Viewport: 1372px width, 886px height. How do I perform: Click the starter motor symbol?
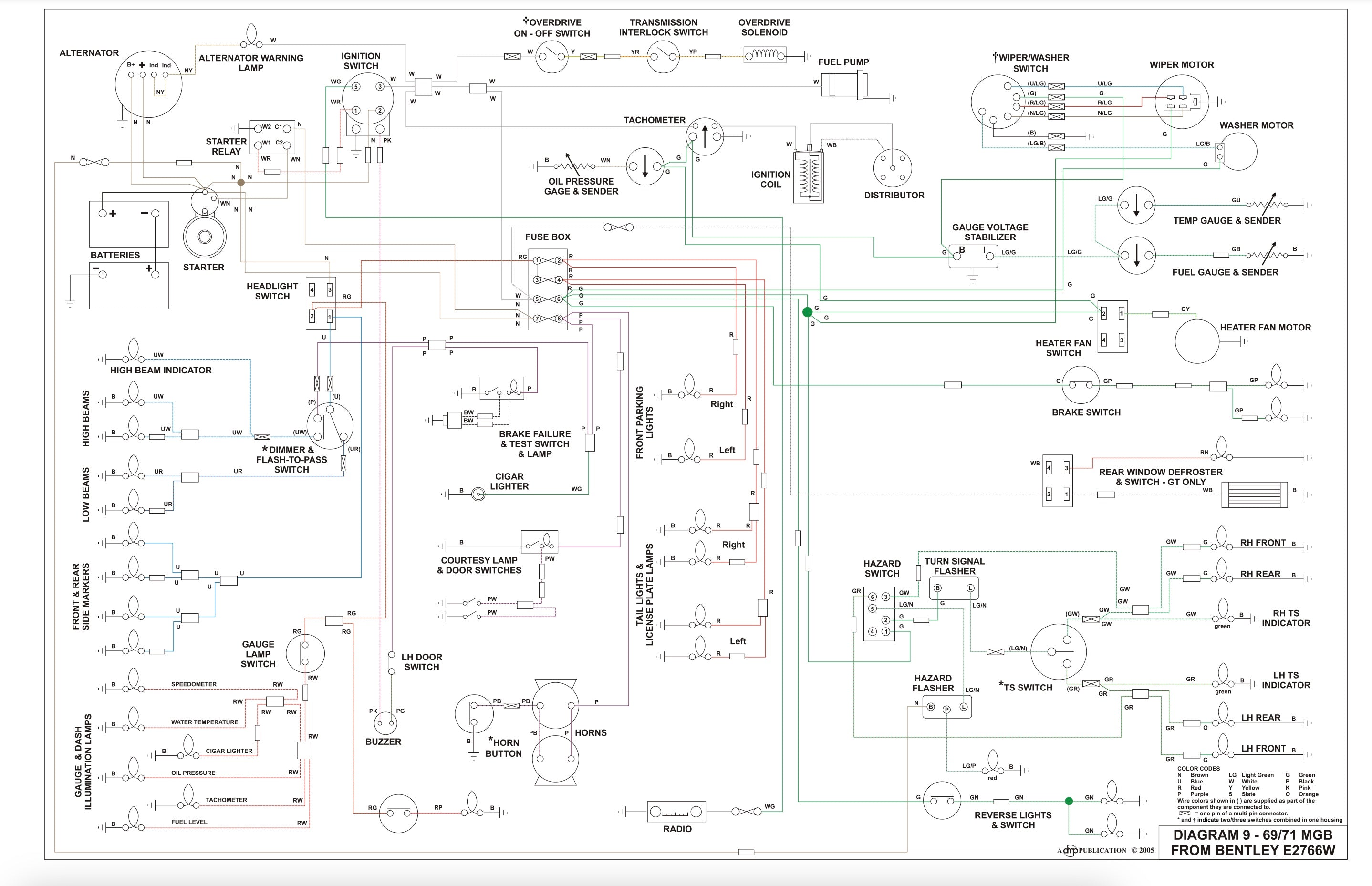point(204,236)
